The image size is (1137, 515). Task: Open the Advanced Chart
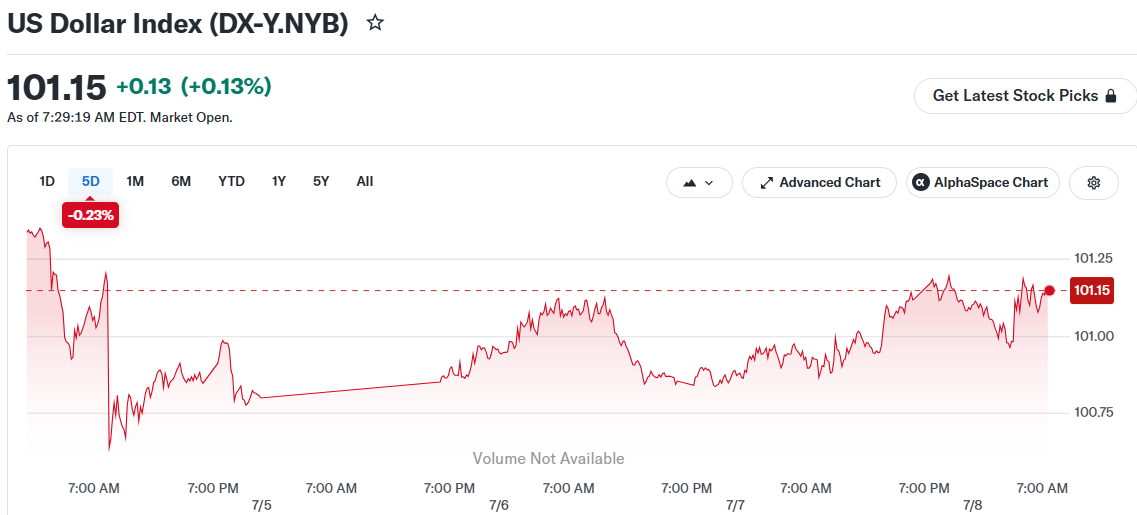(x=819, y=183)
